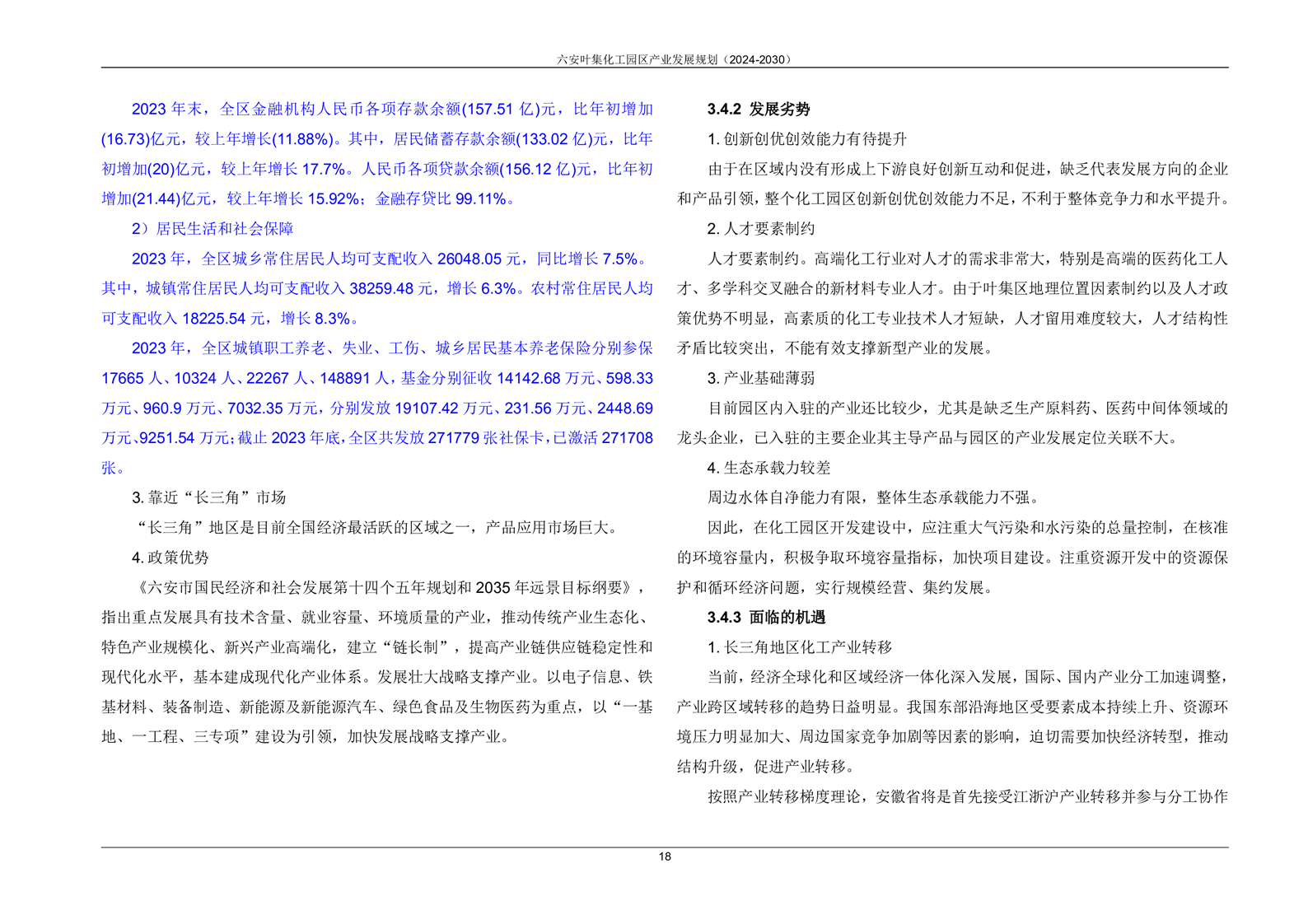
Task: Click the page number 18 in footer
Action: (x=665, y=856)
